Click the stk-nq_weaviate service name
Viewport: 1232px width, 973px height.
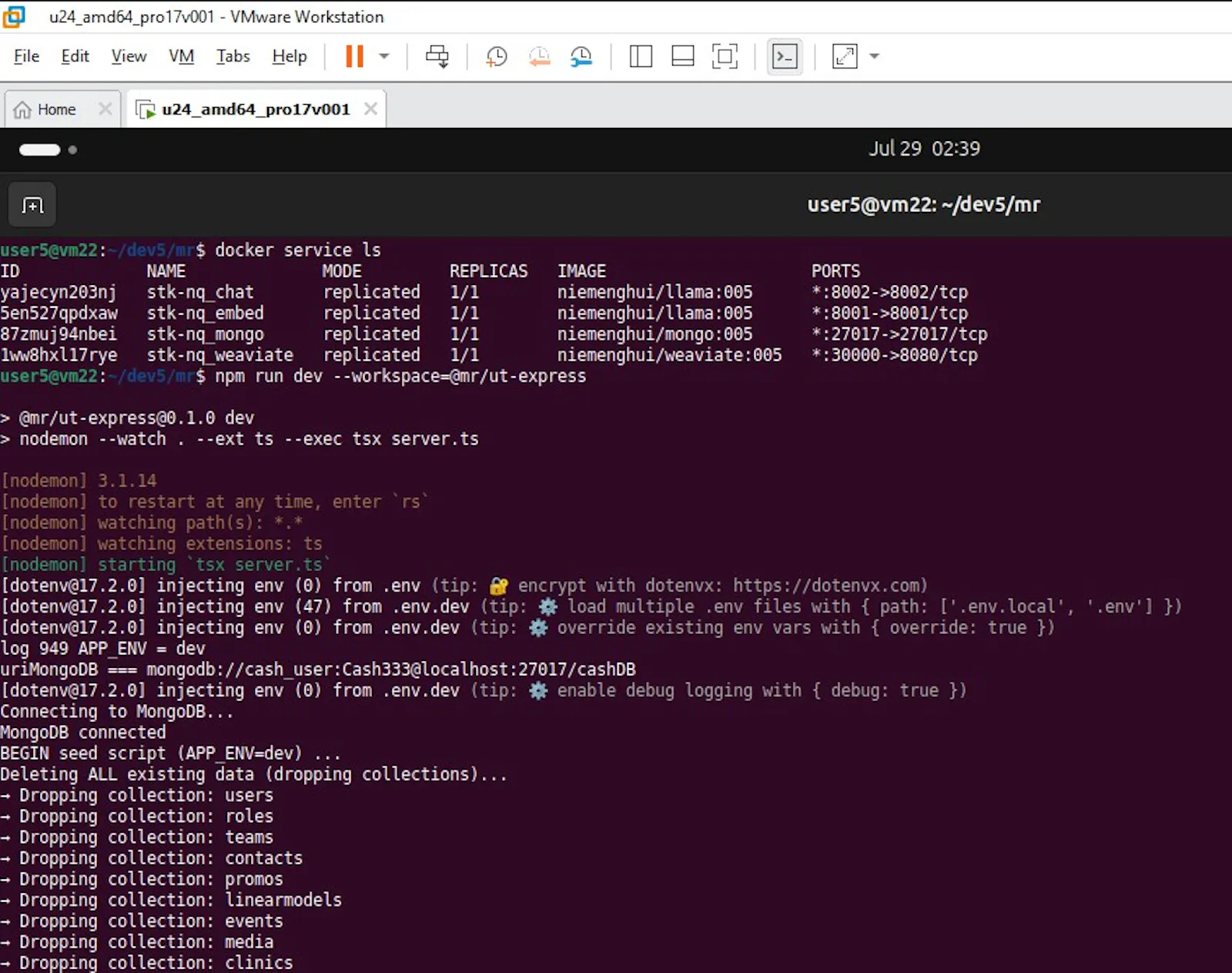tap(220, 355)
